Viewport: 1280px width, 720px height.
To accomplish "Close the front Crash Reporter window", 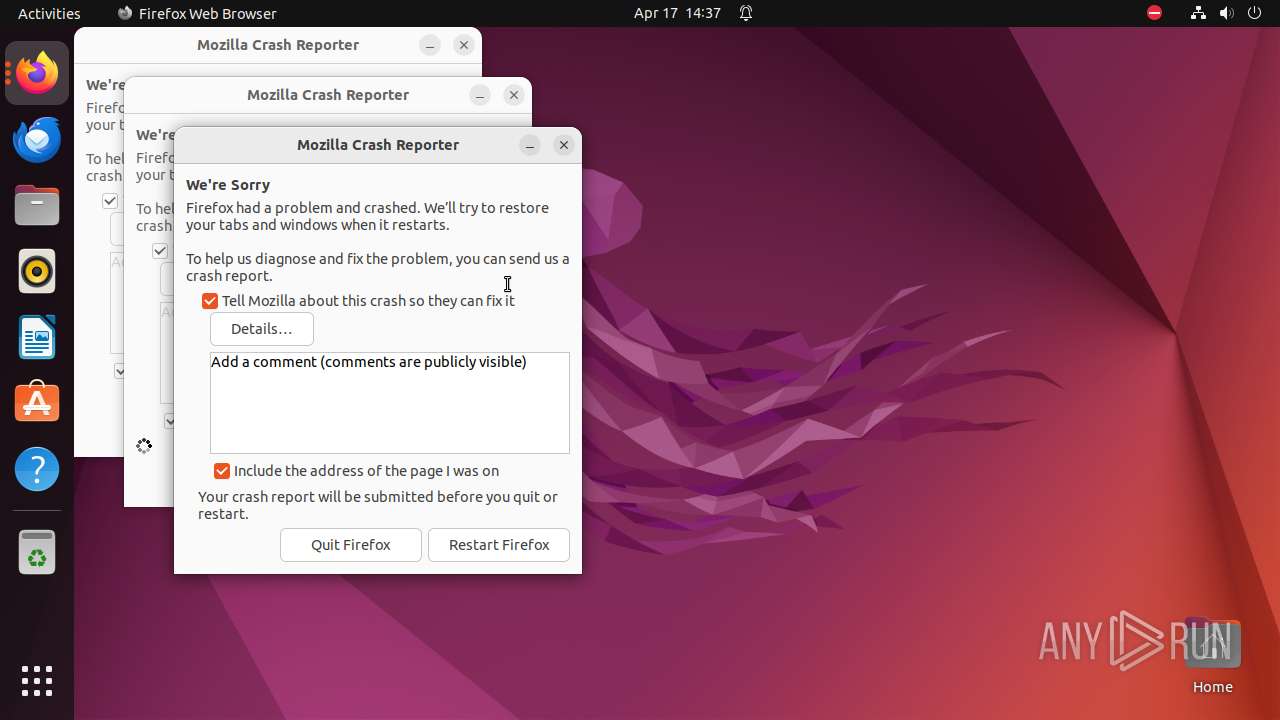I will point(564,145).
